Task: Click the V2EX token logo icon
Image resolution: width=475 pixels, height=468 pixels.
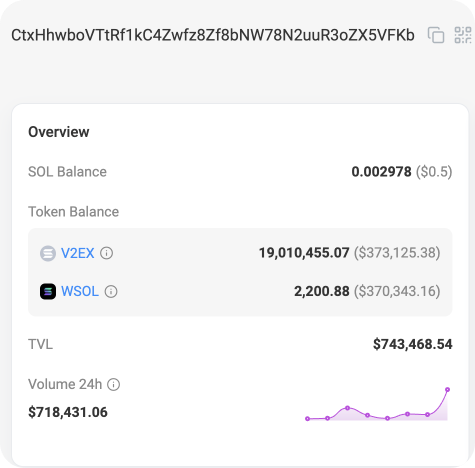Action: click(x=48, y=253)
